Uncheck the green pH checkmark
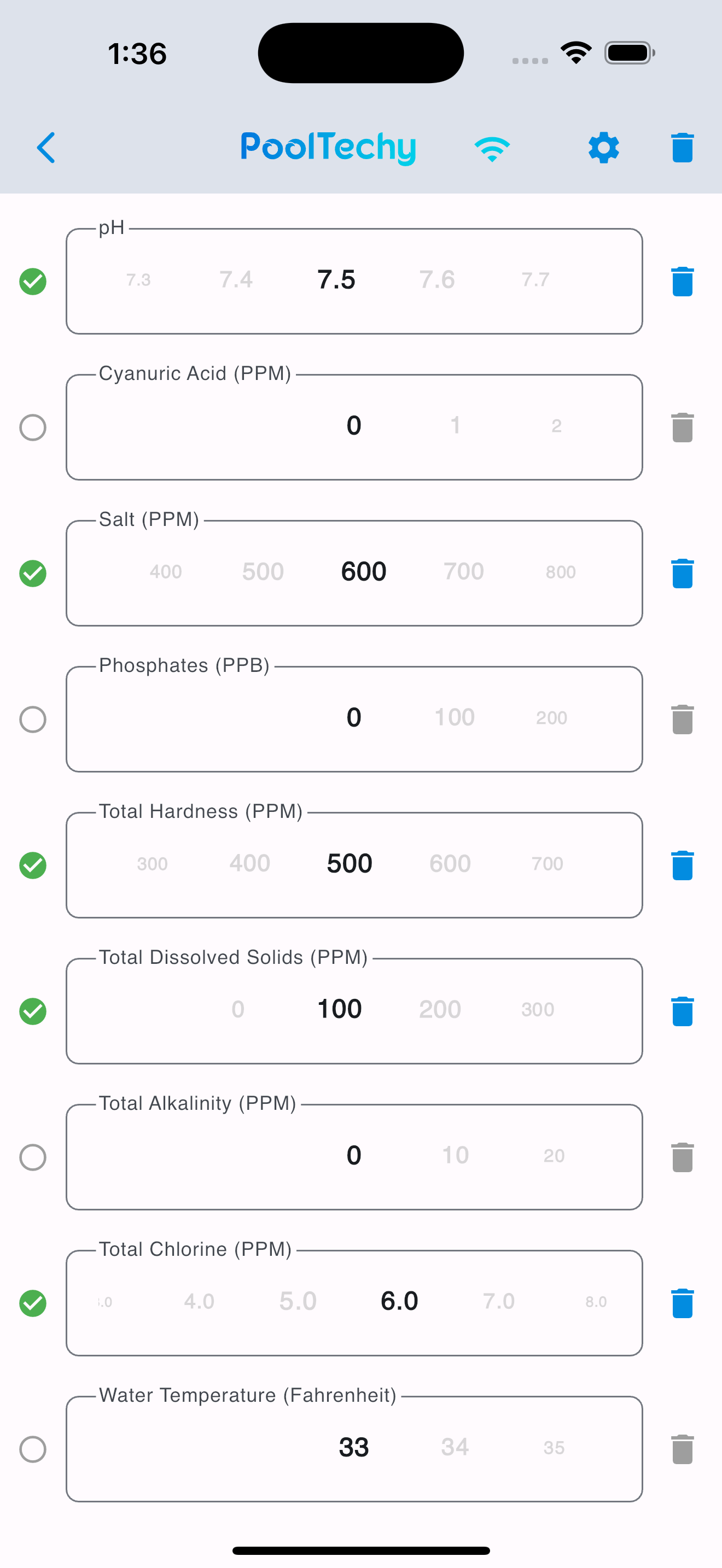 [x=33, y=281]
